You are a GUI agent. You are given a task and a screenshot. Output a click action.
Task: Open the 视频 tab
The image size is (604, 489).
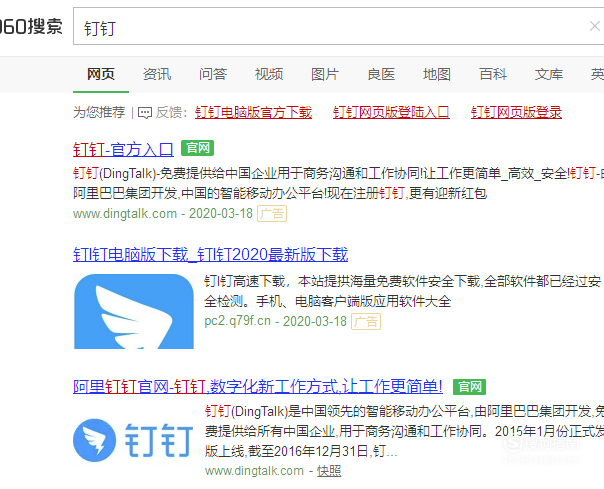pyautogui.click(x=269, y=74)
